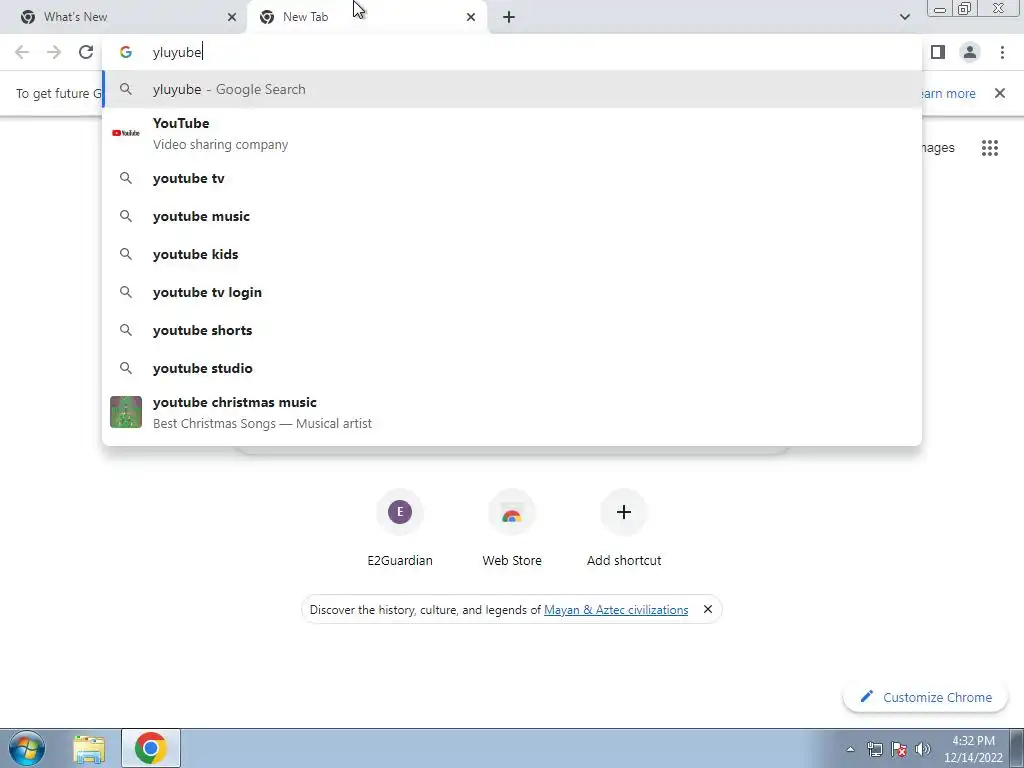Select the YouTube video sharing company suggestion

point(512,133)
